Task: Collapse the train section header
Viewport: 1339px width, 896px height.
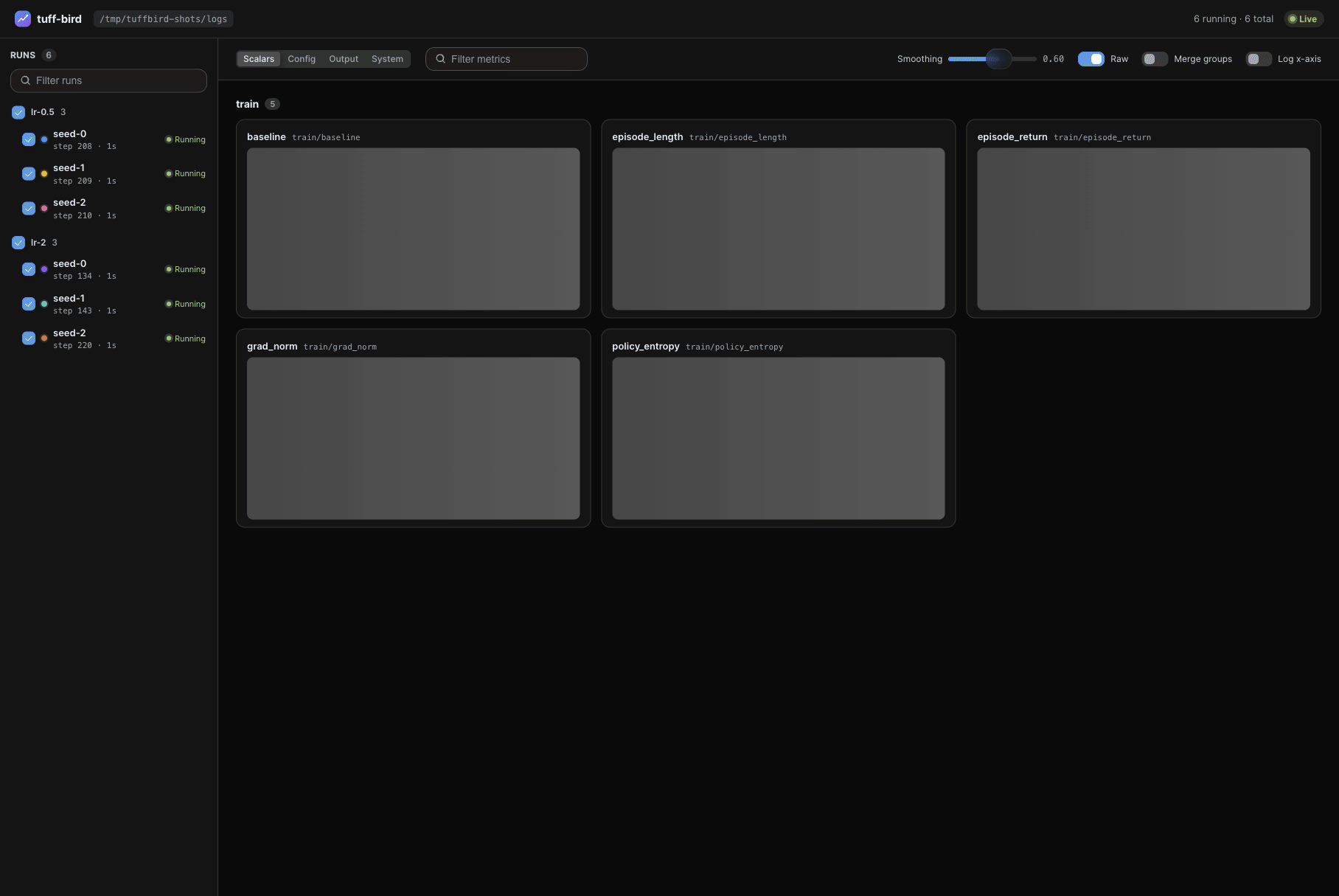Action: (257, 104)
